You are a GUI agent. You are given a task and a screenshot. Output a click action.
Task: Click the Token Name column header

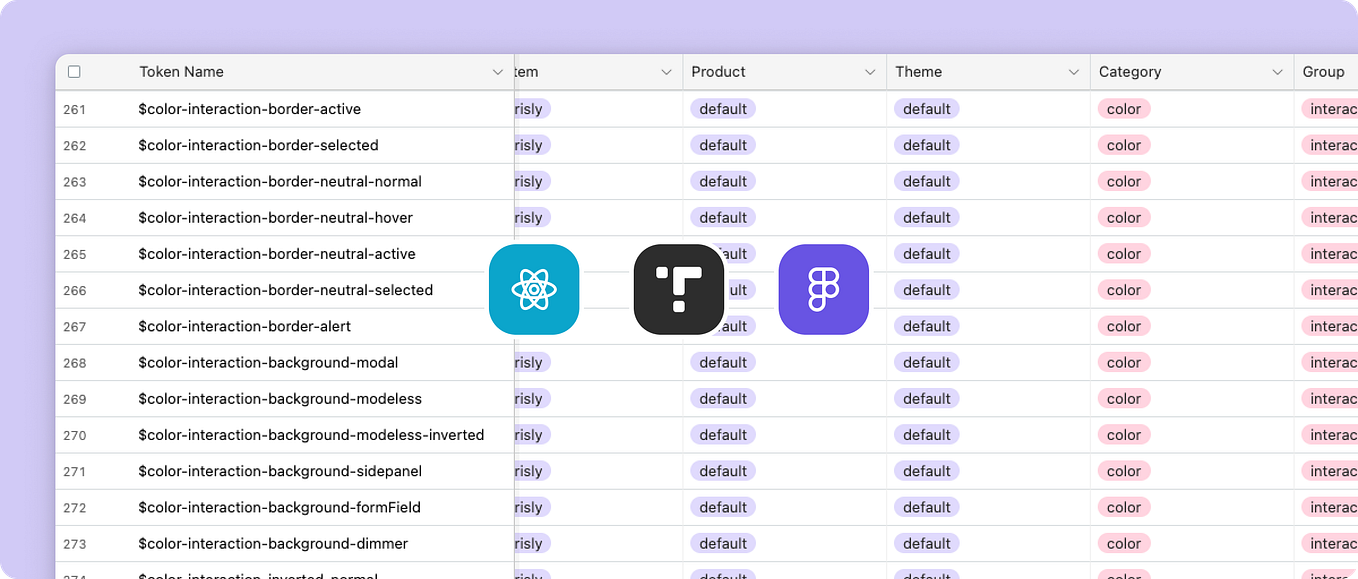click(181, 71)
